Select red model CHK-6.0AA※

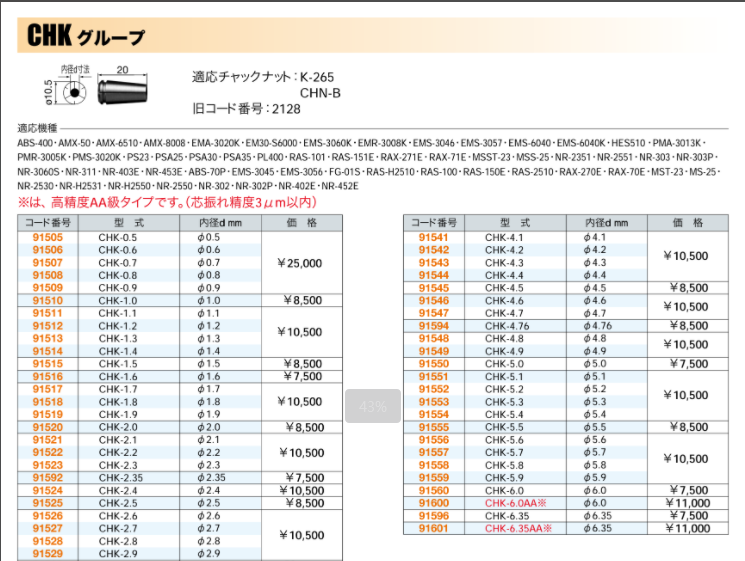(x=516, y=503)
